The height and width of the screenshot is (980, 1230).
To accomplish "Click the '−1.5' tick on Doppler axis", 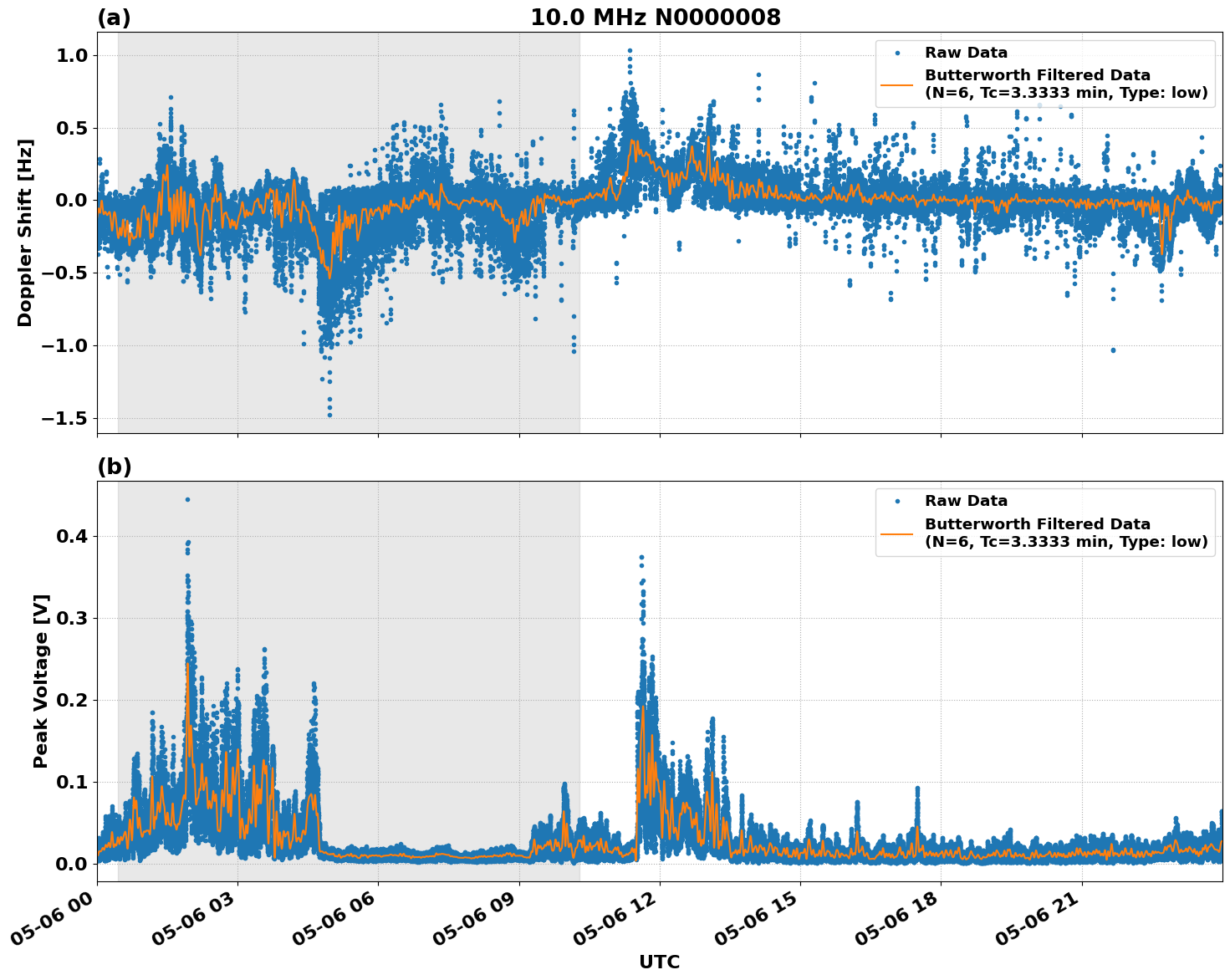I will pyautogui.click(x=64, y=418).
